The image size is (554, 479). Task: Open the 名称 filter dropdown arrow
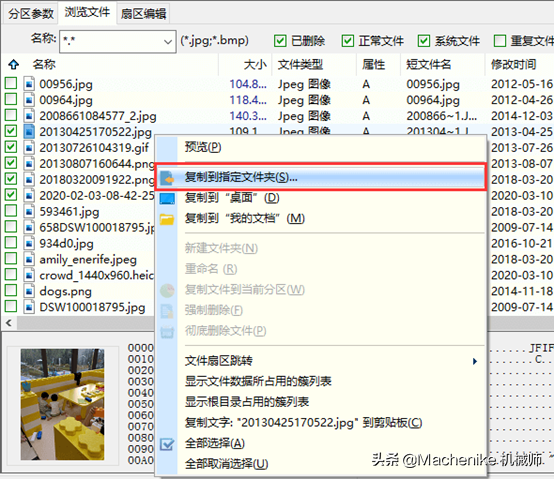pyautogui.click(x=168, y=42)
